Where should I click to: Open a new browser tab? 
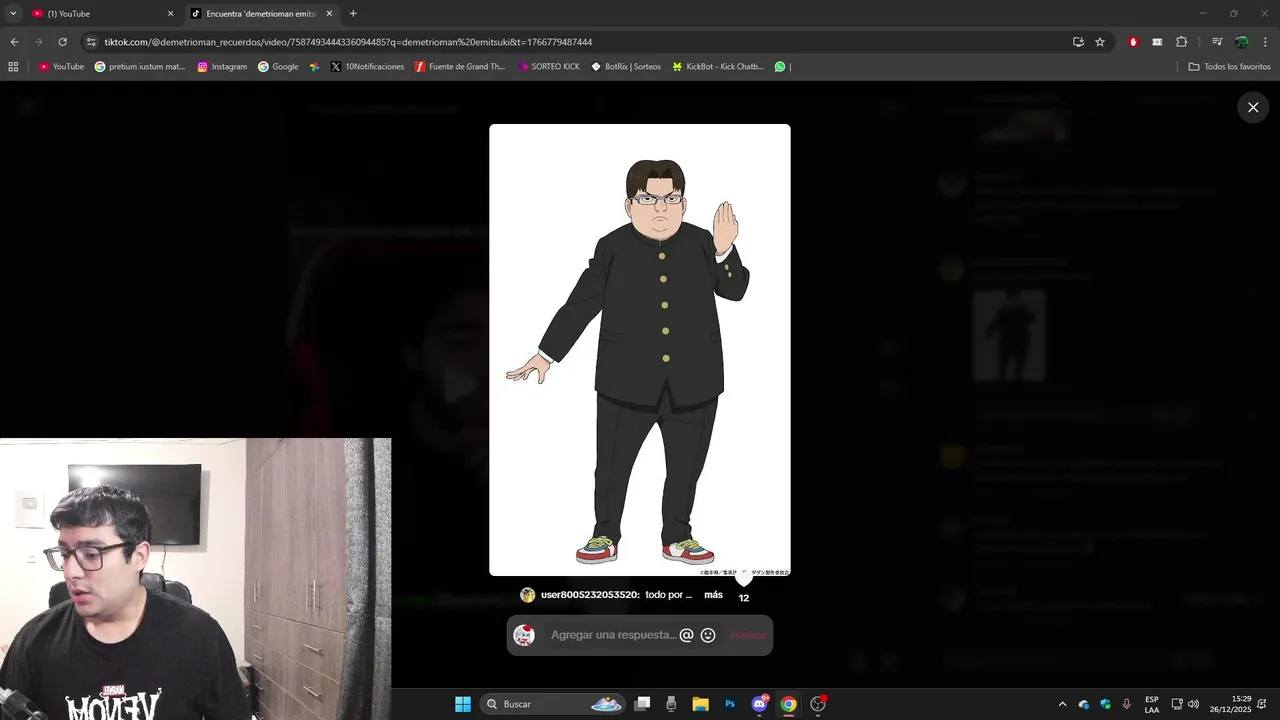tap(353, 14)
